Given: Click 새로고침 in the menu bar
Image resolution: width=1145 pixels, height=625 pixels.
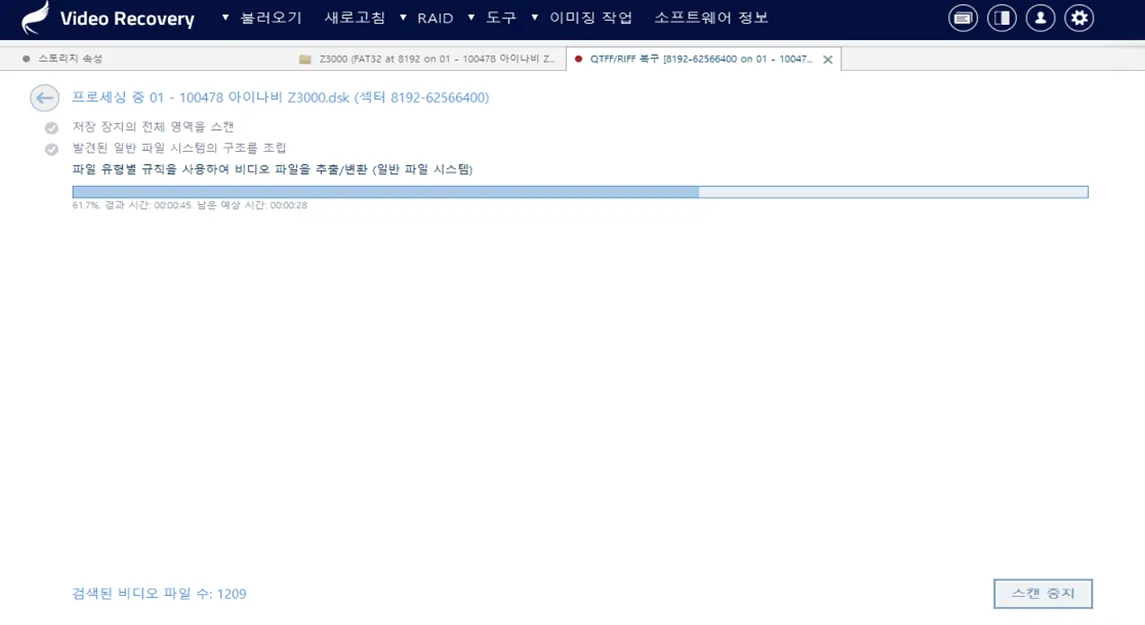Looking at the screenshot, I should tap(354, 18).
